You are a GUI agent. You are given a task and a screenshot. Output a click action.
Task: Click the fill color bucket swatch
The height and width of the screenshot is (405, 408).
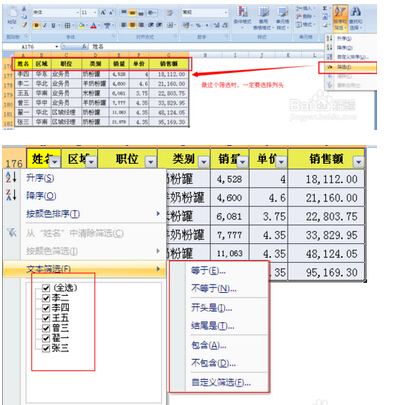(x=81, y=25)
